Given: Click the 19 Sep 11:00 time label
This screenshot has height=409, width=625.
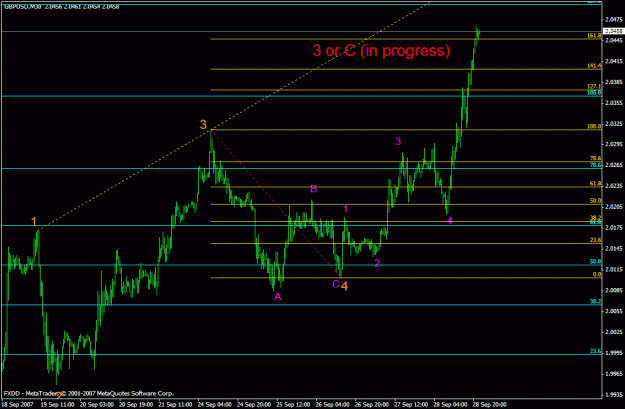Looking at the screenshot, I should point(57,404).
